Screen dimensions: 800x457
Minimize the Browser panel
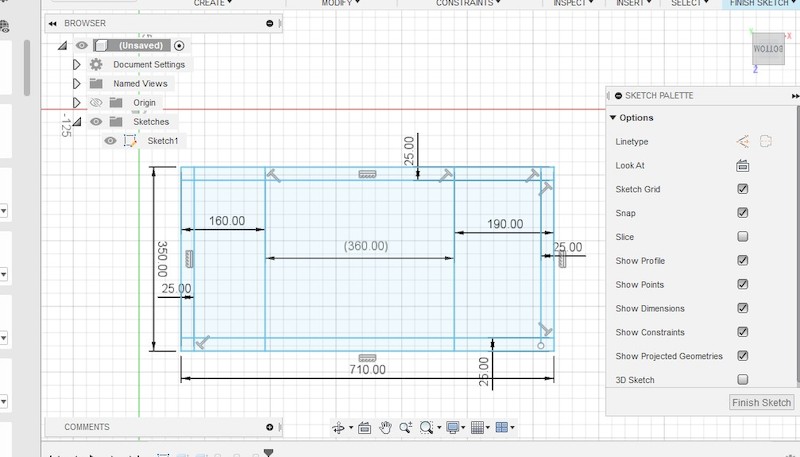[269, 23]
